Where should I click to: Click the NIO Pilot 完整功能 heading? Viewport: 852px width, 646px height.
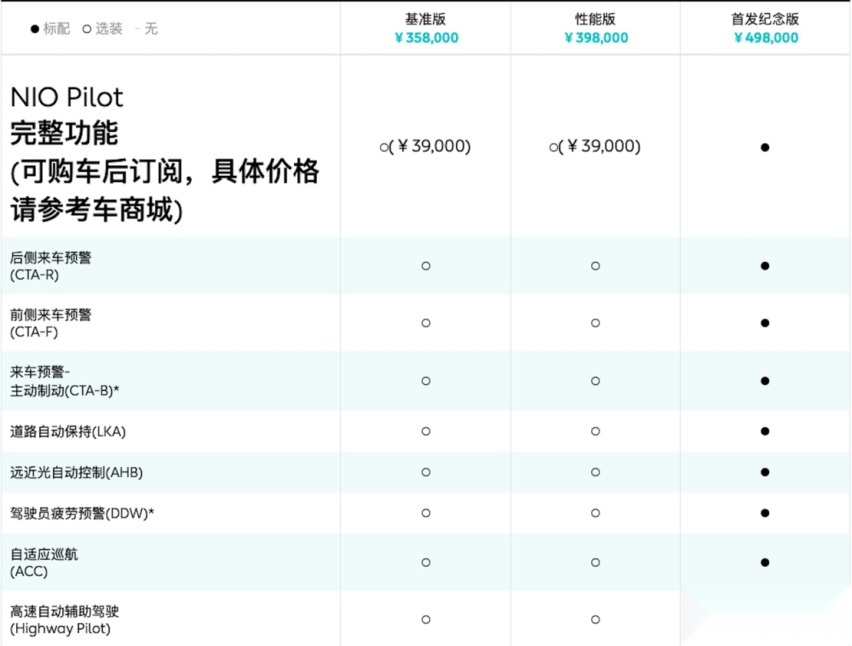67,115
